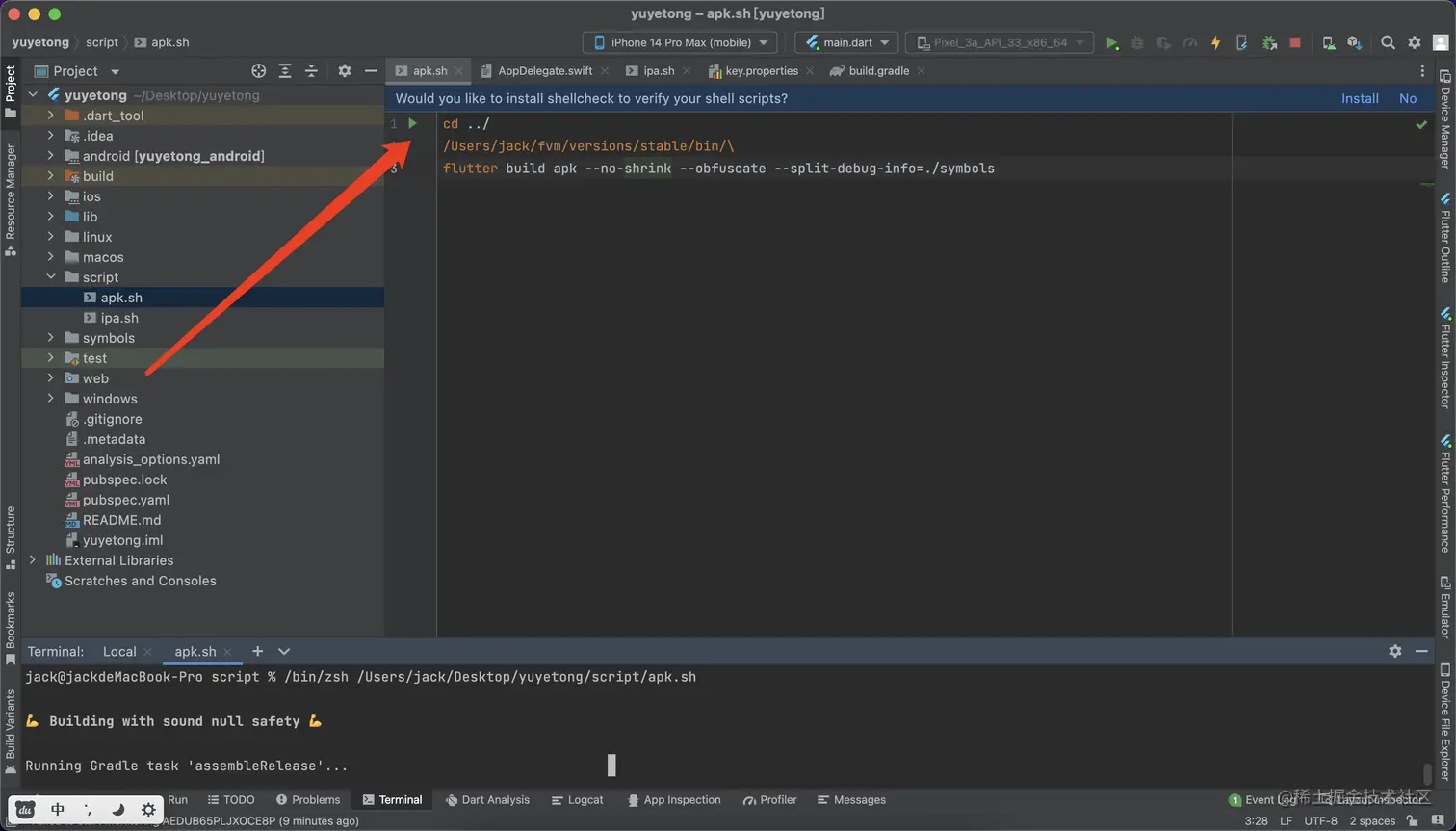The image size is (1456, 831).
Task: Open the Device Manager toolbar icon
Action: (x=1329, y=42)
